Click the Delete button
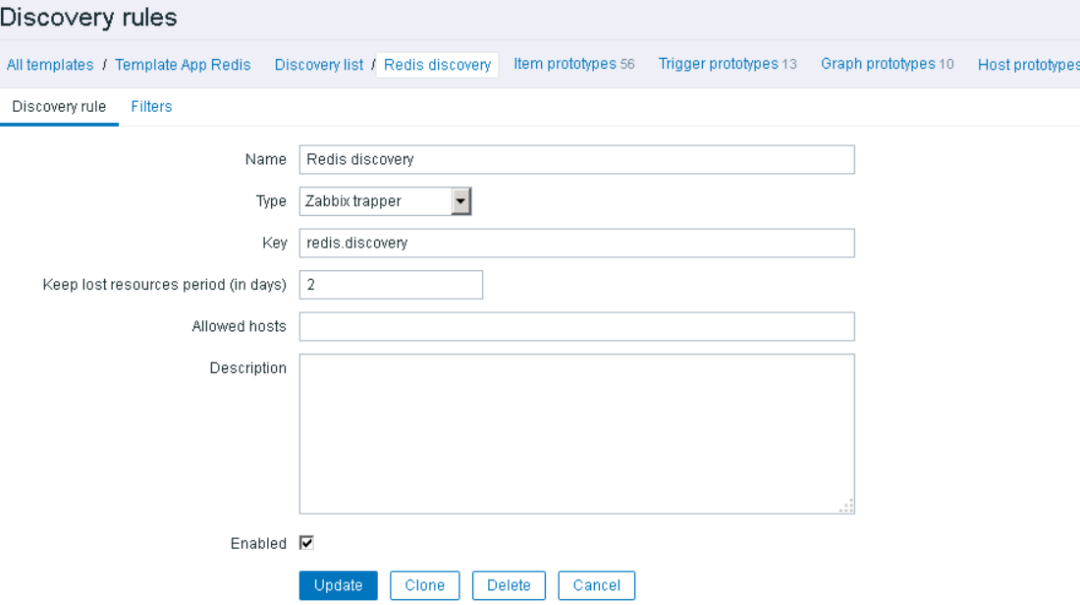 (508, 586)
